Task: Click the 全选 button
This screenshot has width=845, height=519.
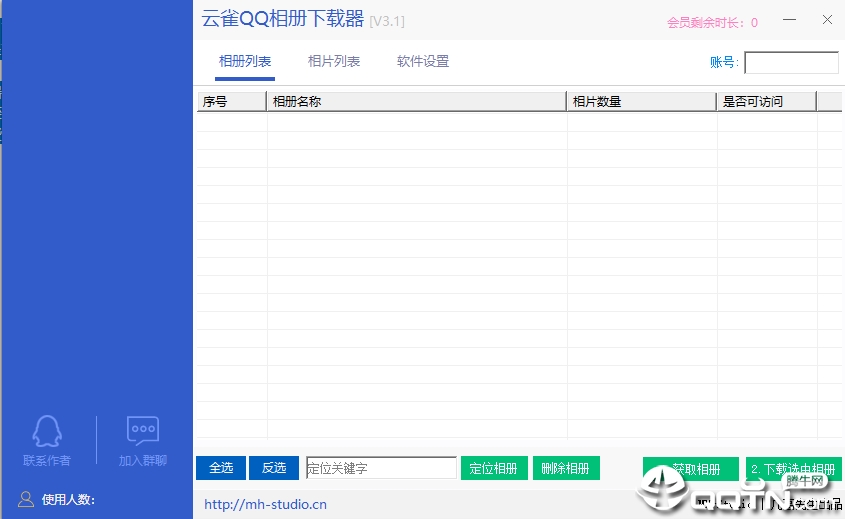Action: 221,468
